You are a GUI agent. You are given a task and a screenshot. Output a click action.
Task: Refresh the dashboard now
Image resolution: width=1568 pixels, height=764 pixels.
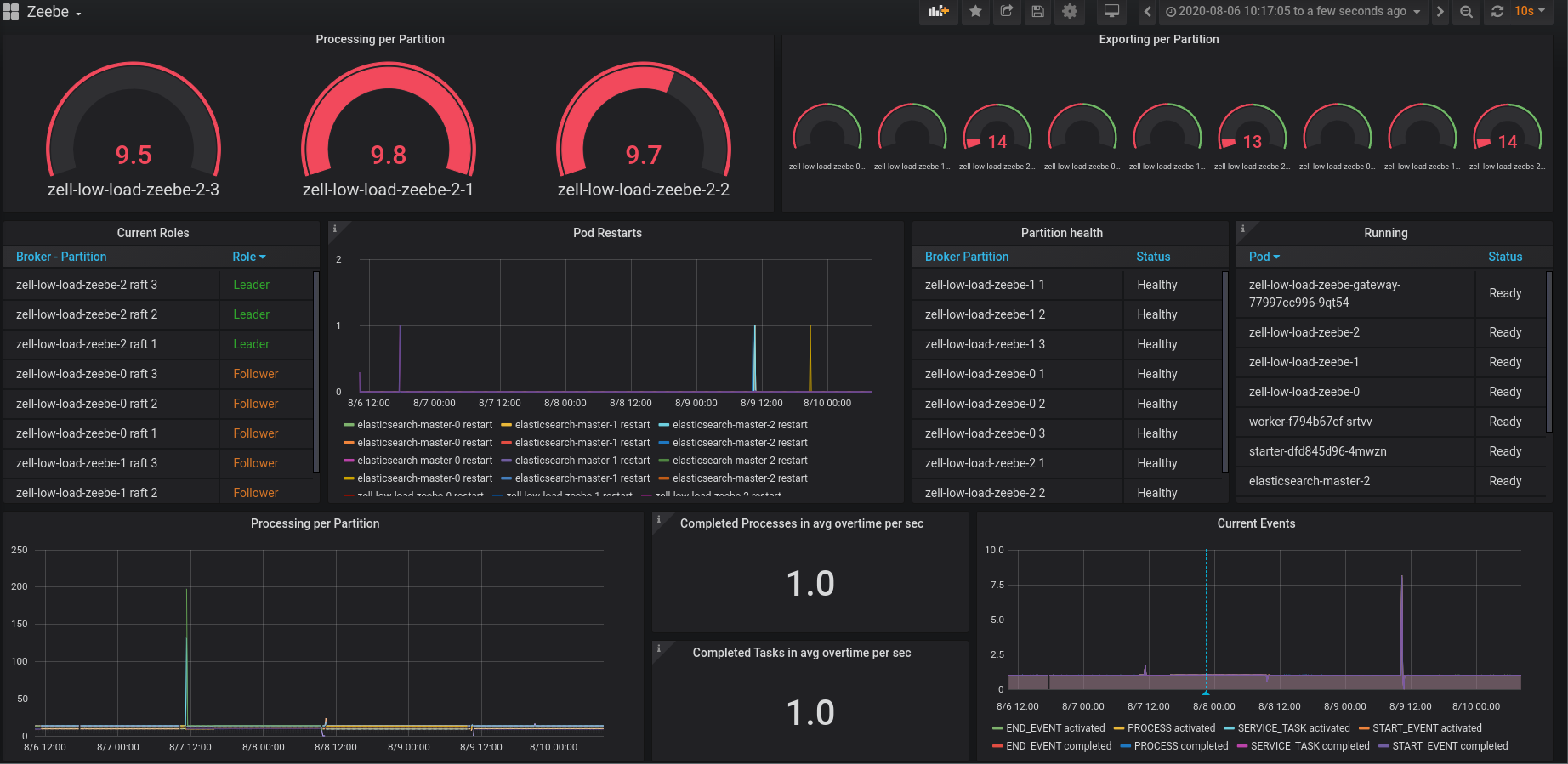(1497, 12)
